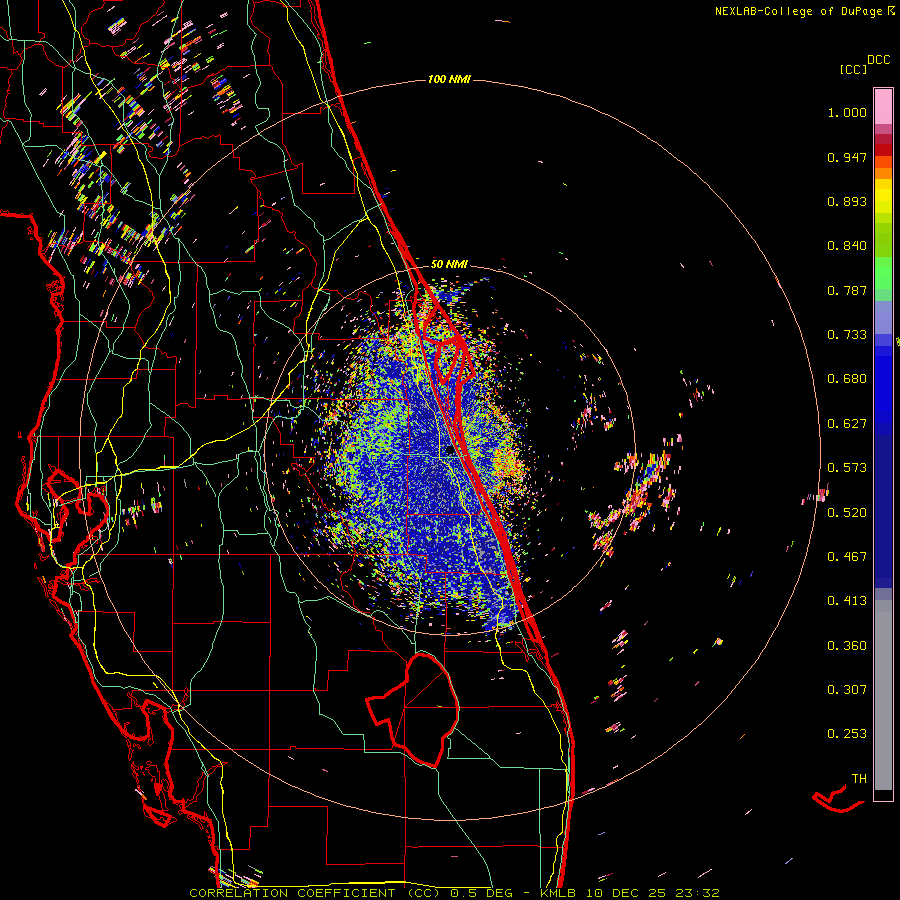The image size is (900, 900).
Task: Click the DCC label above the color bar
Action: (x=879, y=60)
